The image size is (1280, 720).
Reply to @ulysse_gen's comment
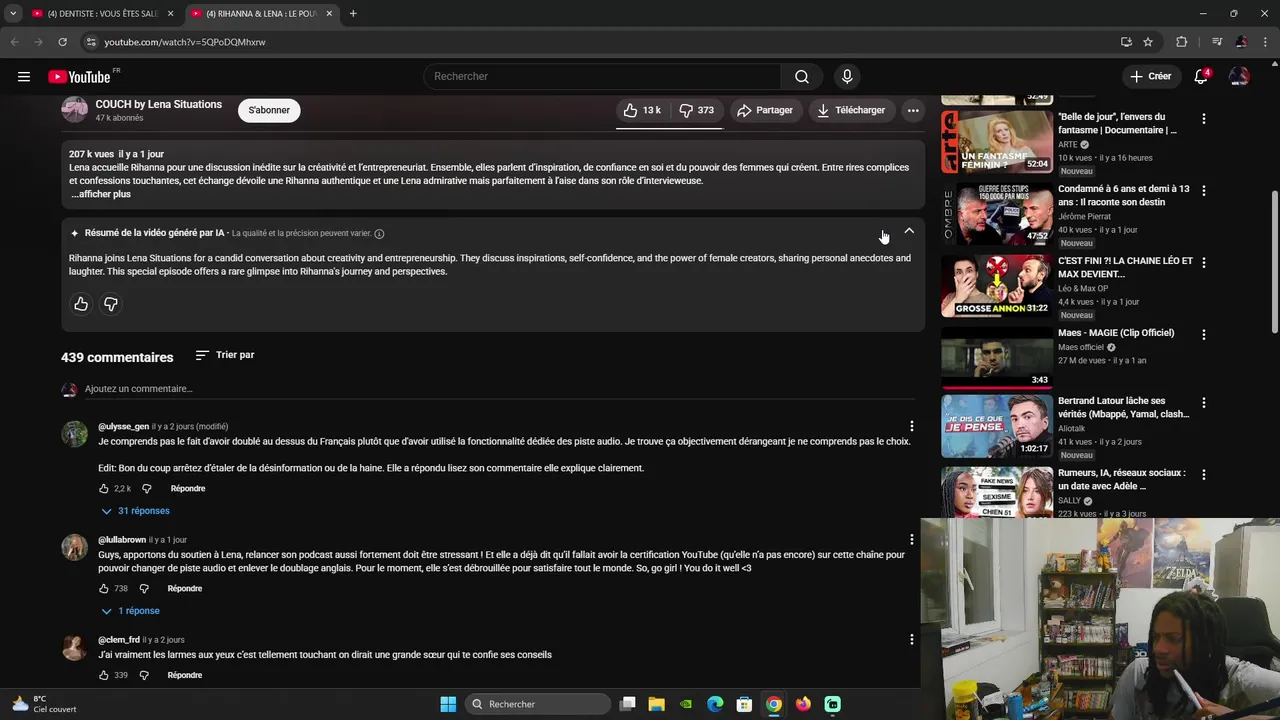188,489
